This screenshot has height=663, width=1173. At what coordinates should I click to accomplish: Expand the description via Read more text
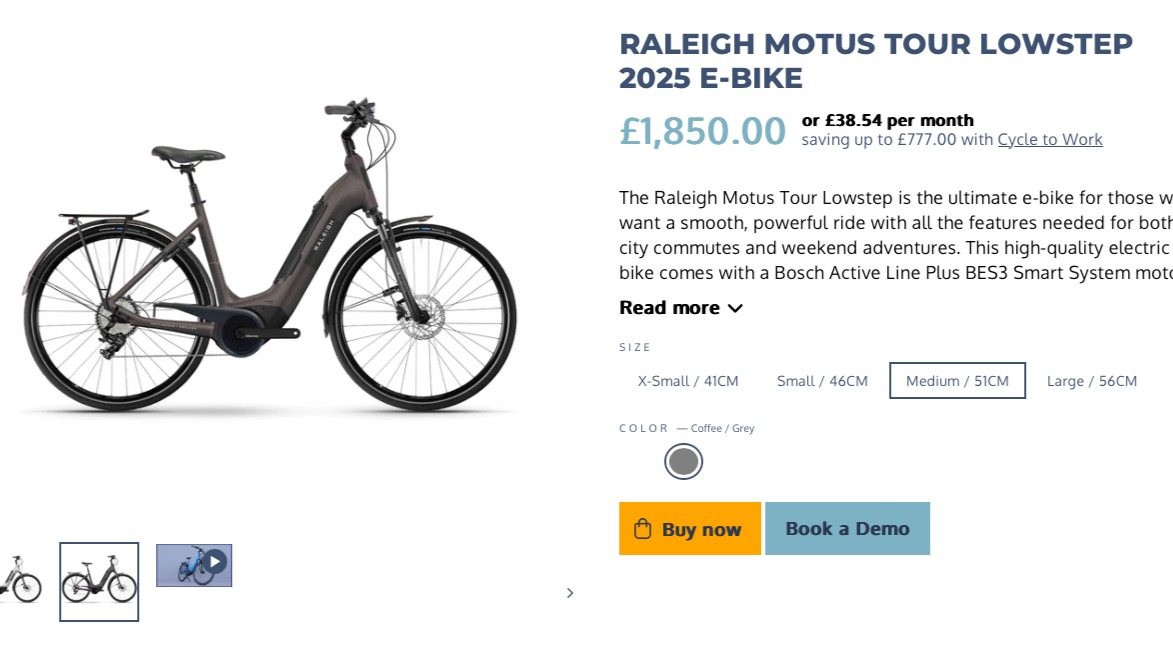click(x=669, y=308)
